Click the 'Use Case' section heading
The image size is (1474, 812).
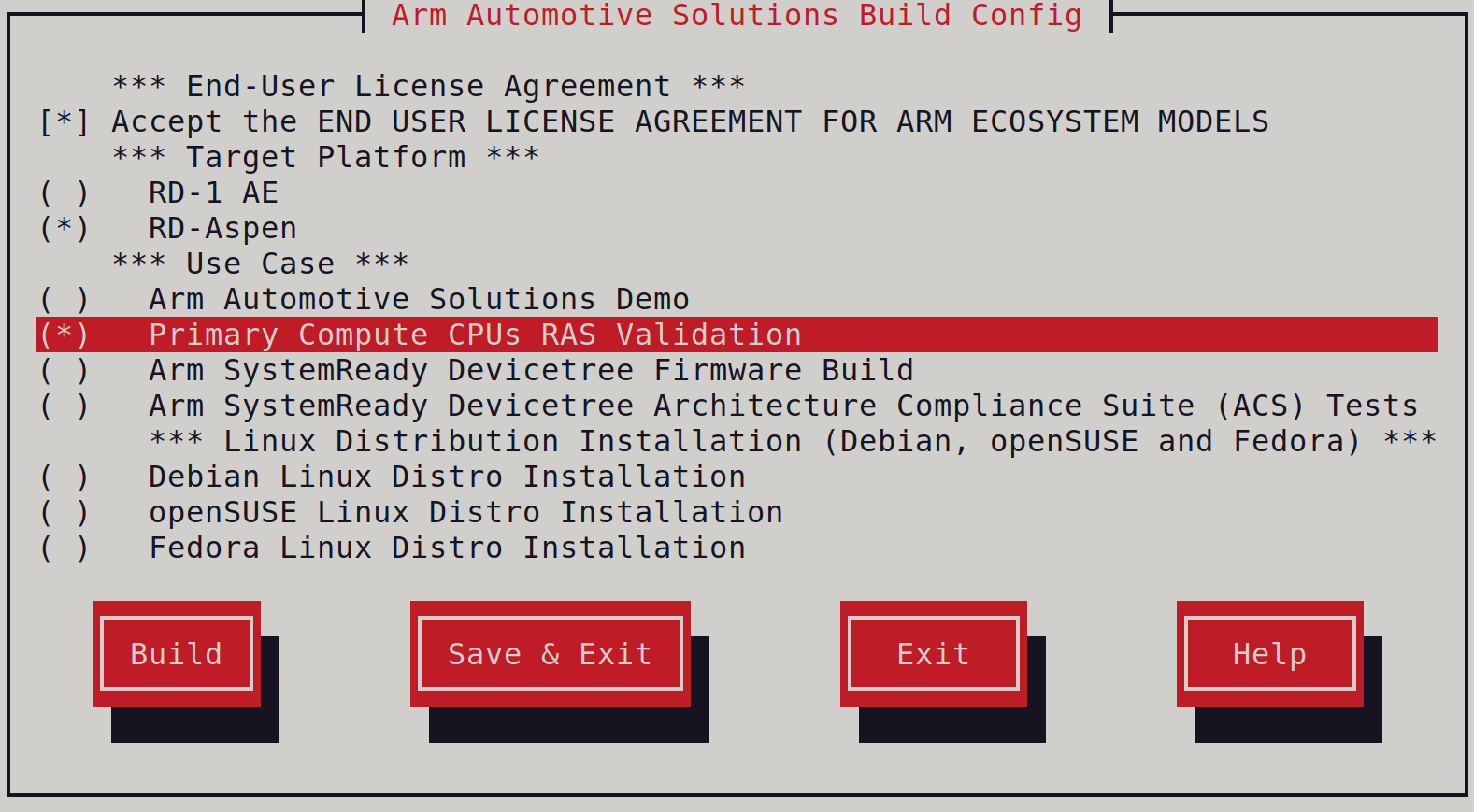261,264
